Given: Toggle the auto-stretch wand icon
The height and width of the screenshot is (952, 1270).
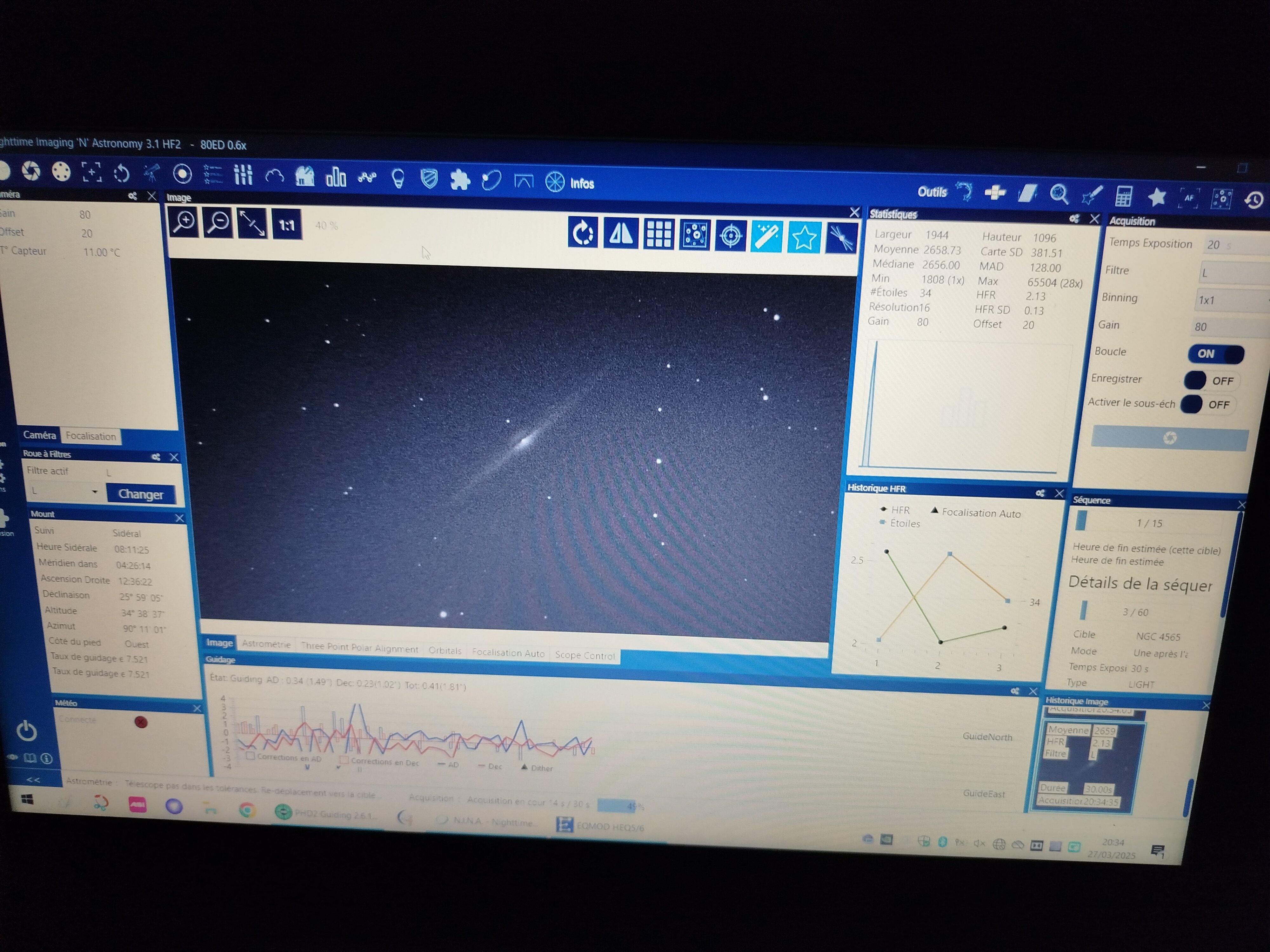Looking at the screenshot, I should [x=766, y=236].
